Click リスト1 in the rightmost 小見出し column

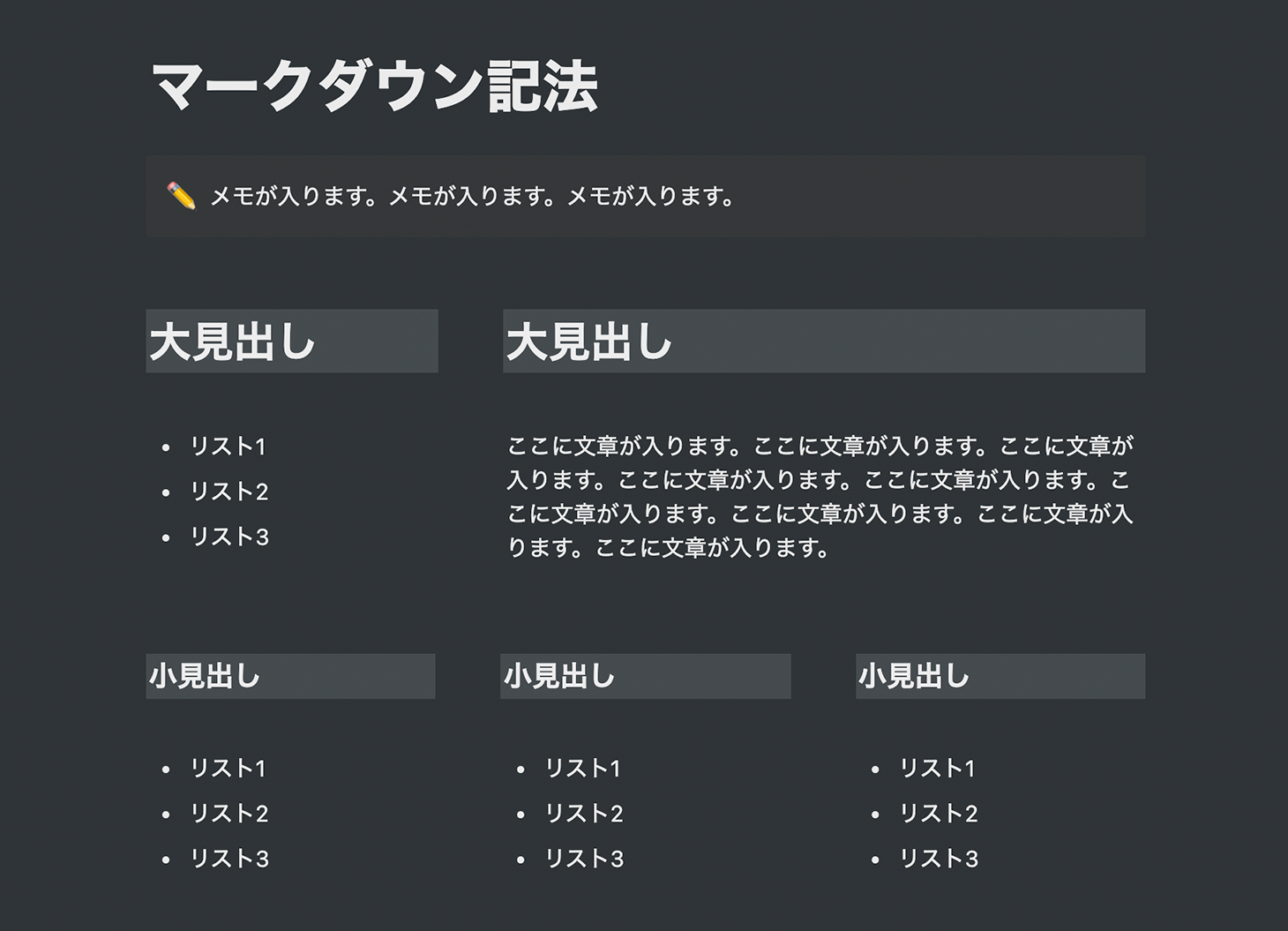[938, 769]
